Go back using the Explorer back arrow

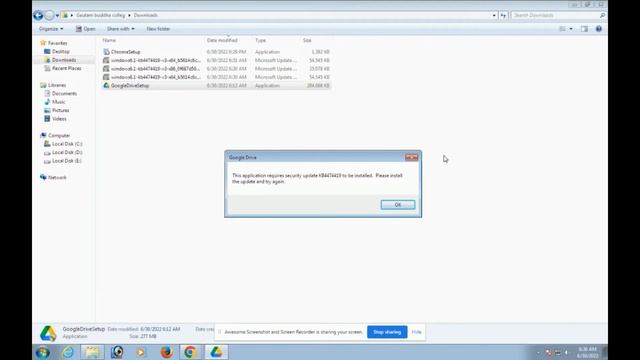38,16
